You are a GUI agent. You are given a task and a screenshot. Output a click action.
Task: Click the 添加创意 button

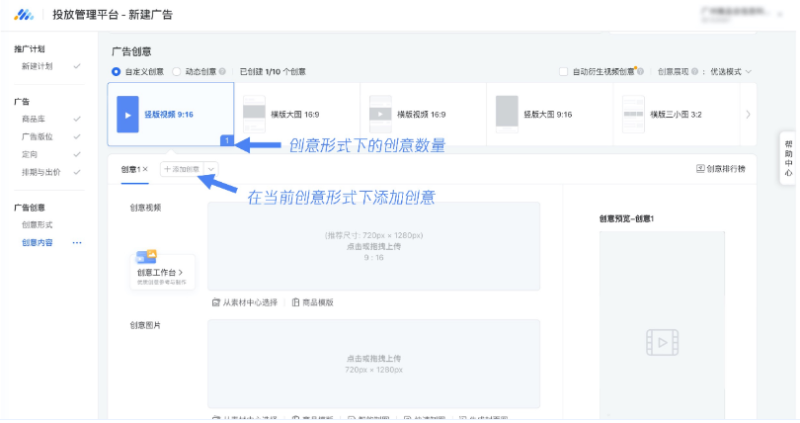(x=182, y=169)
